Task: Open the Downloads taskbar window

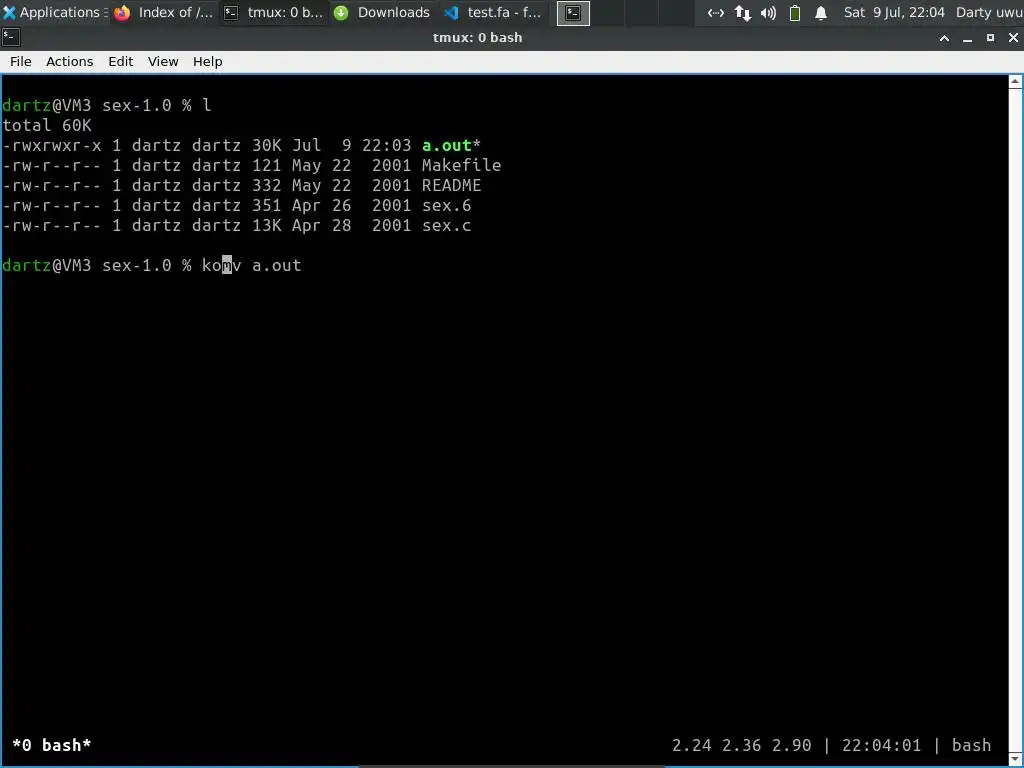Action: (x=383, y=12)
